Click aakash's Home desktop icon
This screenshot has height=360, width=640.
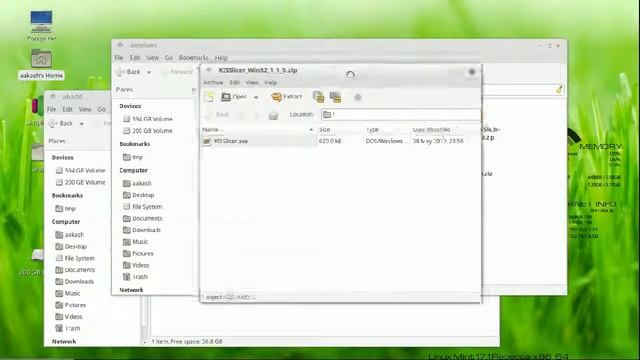point(41,64)
